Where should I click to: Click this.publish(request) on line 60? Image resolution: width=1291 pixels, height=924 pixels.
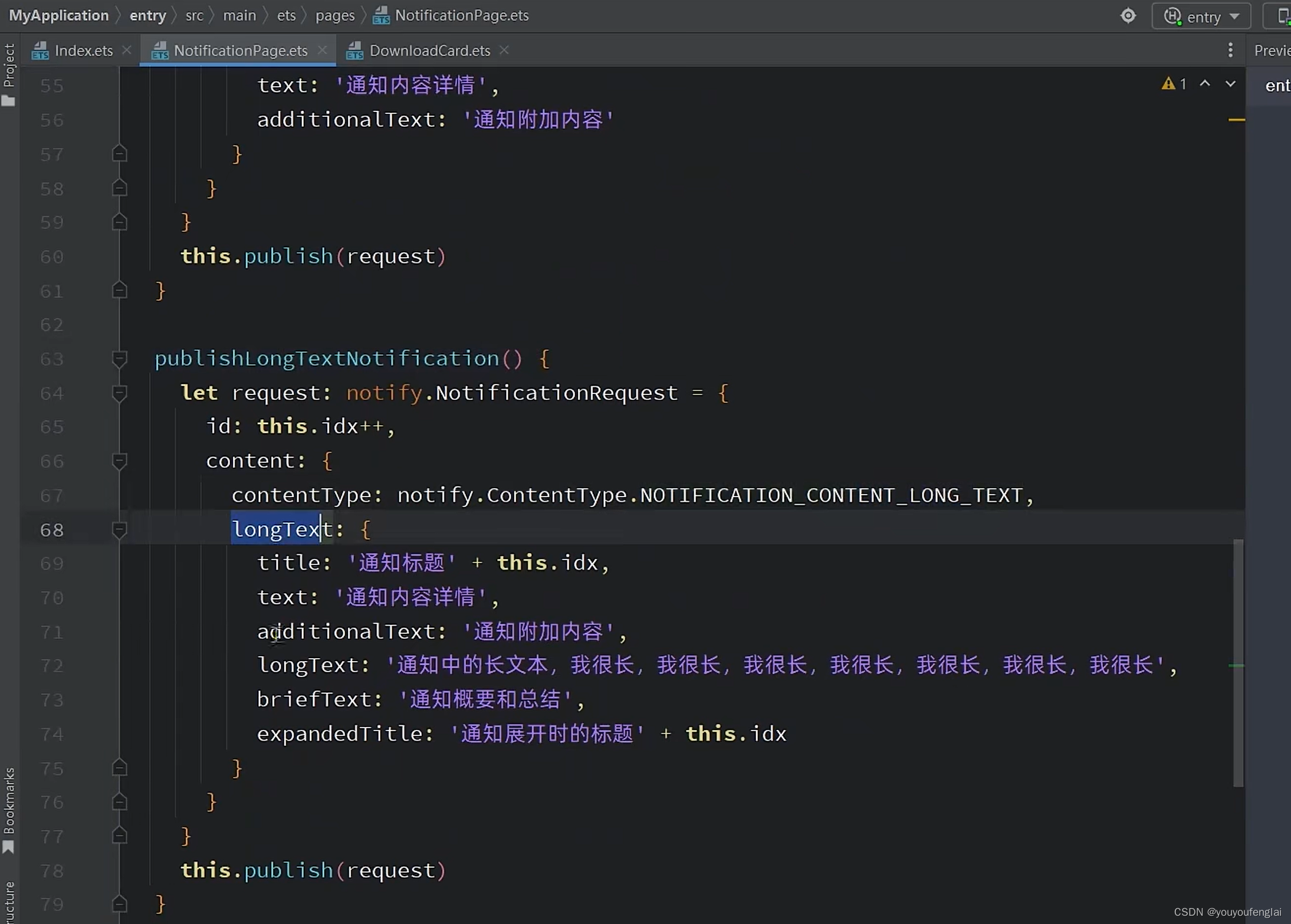[313, 257]
